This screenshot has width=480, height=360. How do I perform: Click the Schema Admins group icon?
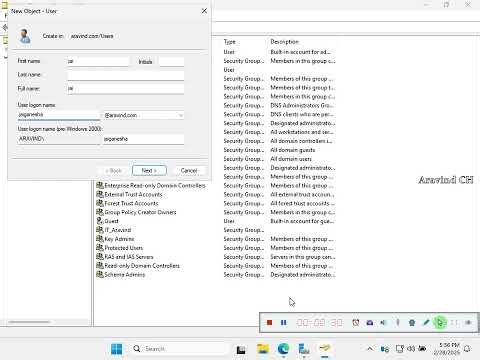pos(100,274)
